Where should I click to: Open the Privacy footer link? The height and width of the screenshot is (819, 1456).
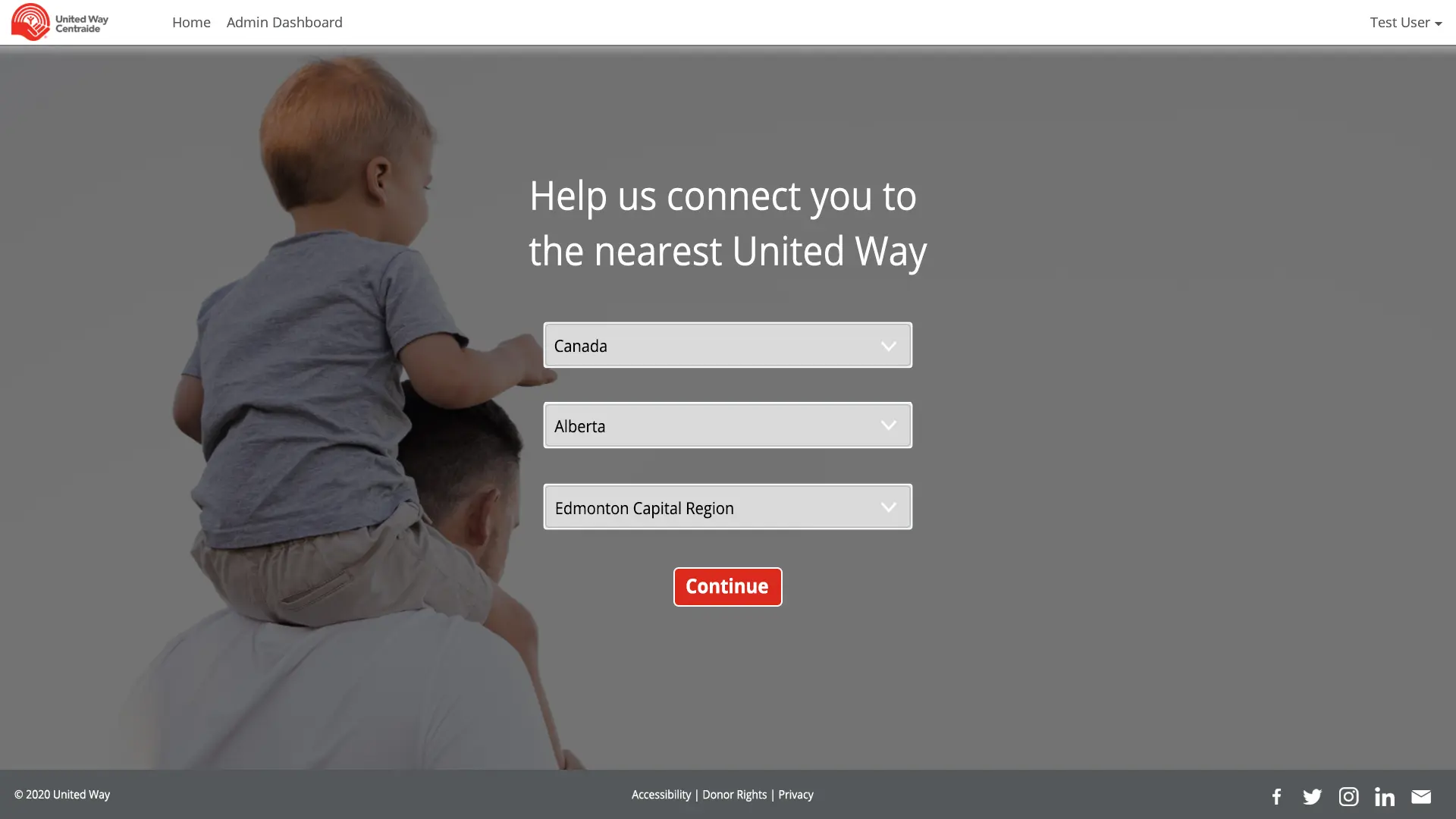796,794
